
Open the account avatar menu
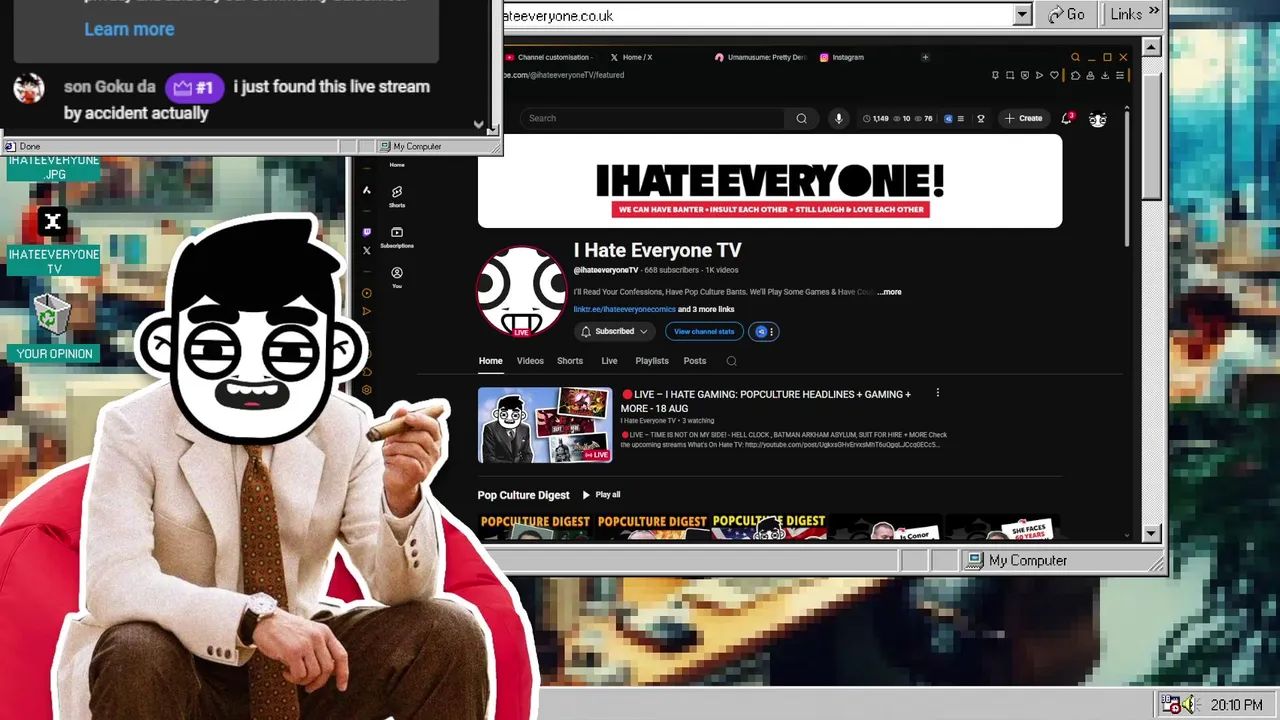pos(1098,119)
